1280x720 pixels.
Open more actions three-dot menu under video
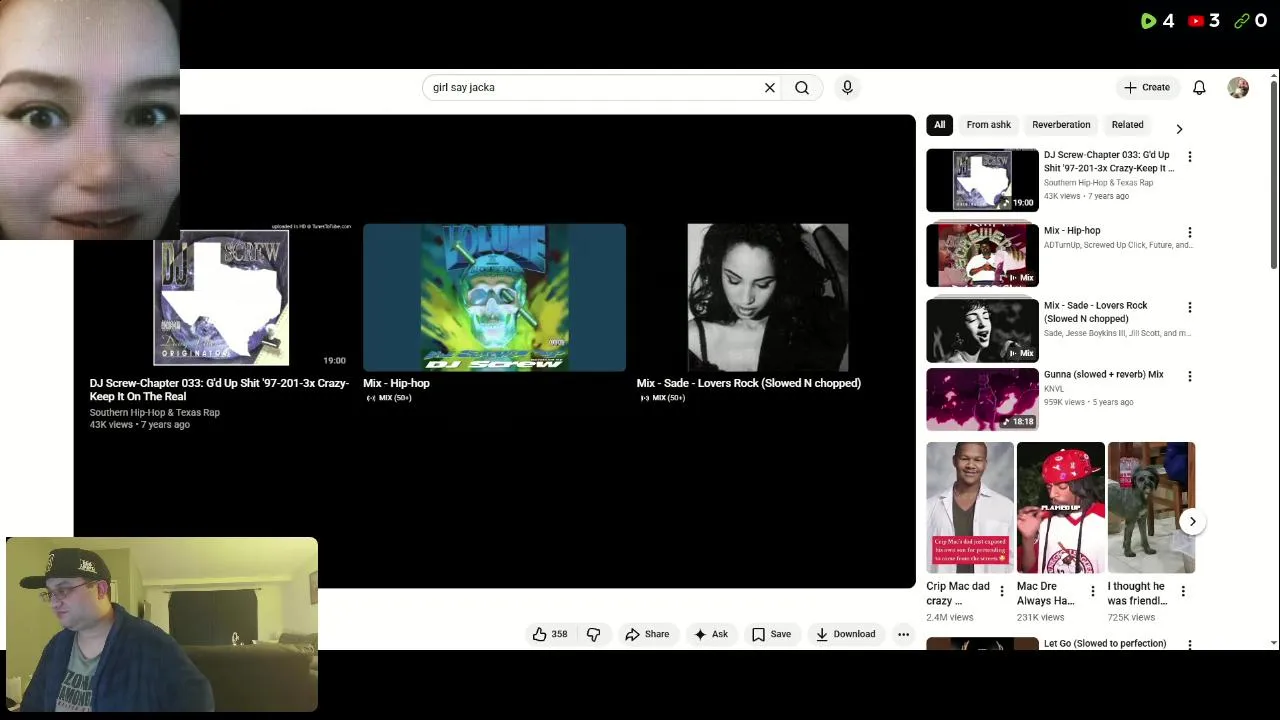tap(903, 634)
